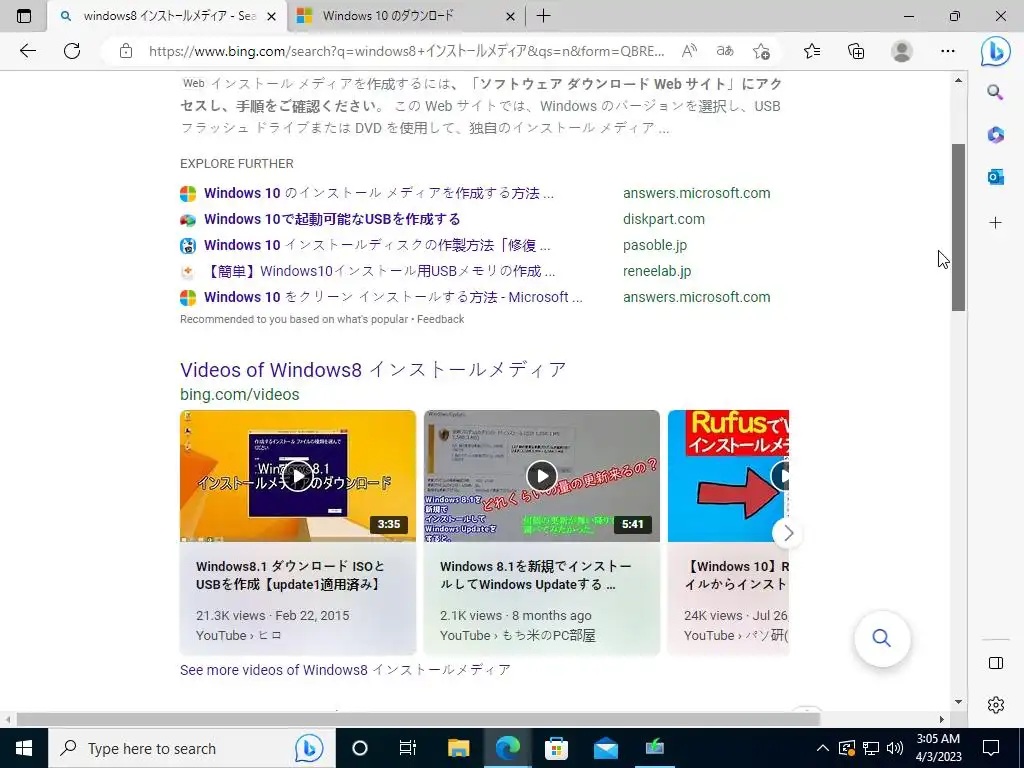Open Settings and more ellipsis menu

click(948, 51)
